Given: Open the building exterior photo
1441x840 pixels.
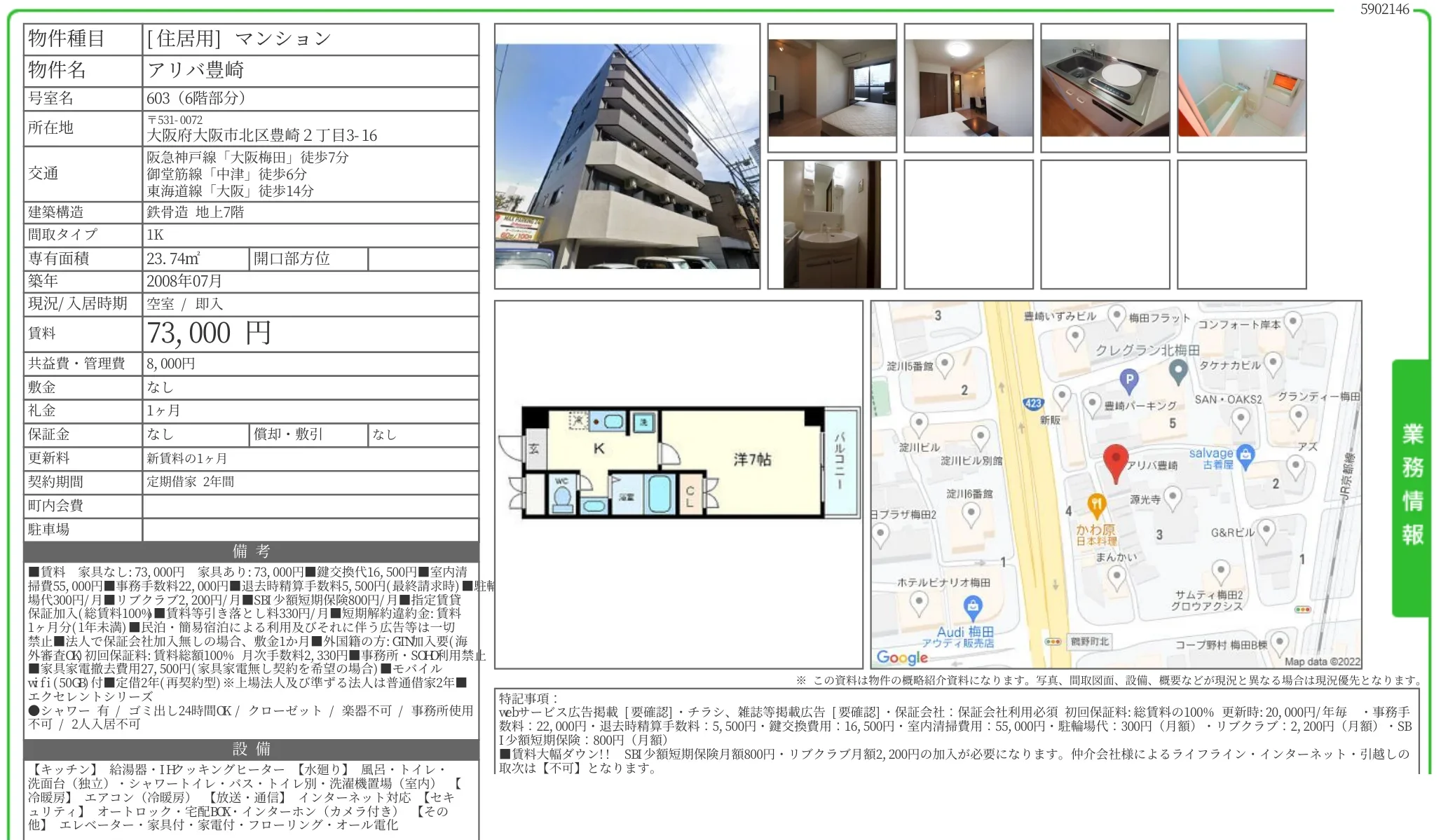Looking at the screenshot, I should 627,156.
